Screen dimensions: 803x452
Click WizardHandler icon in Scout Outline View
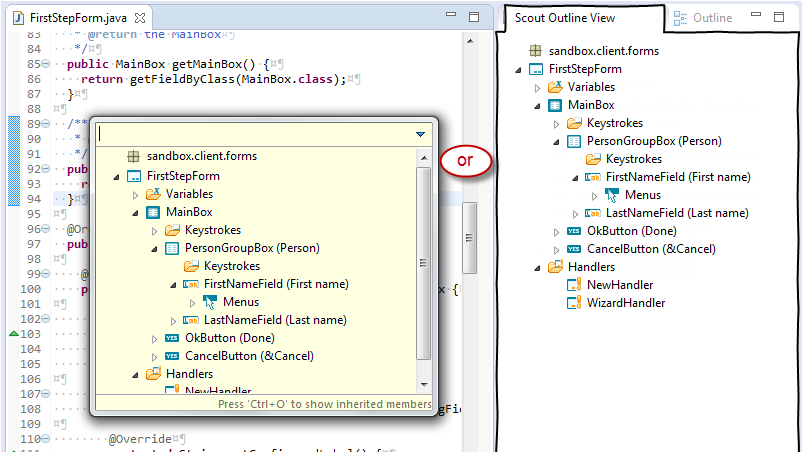[x=574, y=303]
